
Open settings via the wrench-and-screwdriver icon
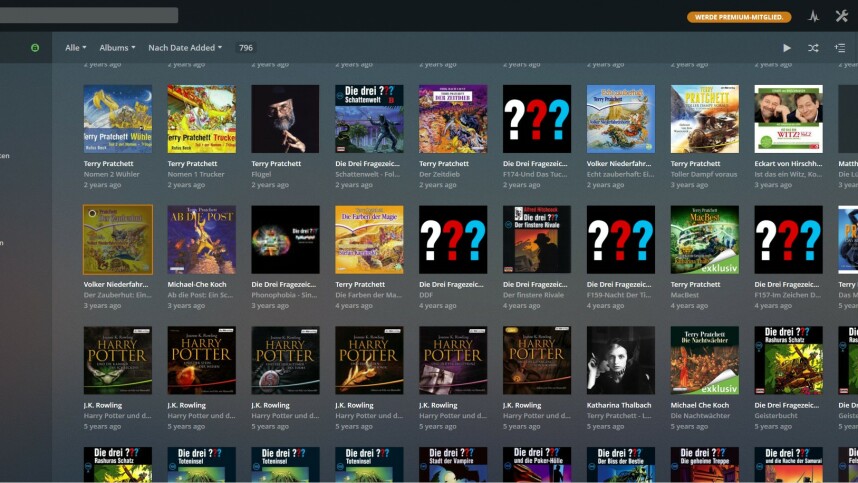click(842, 16)
